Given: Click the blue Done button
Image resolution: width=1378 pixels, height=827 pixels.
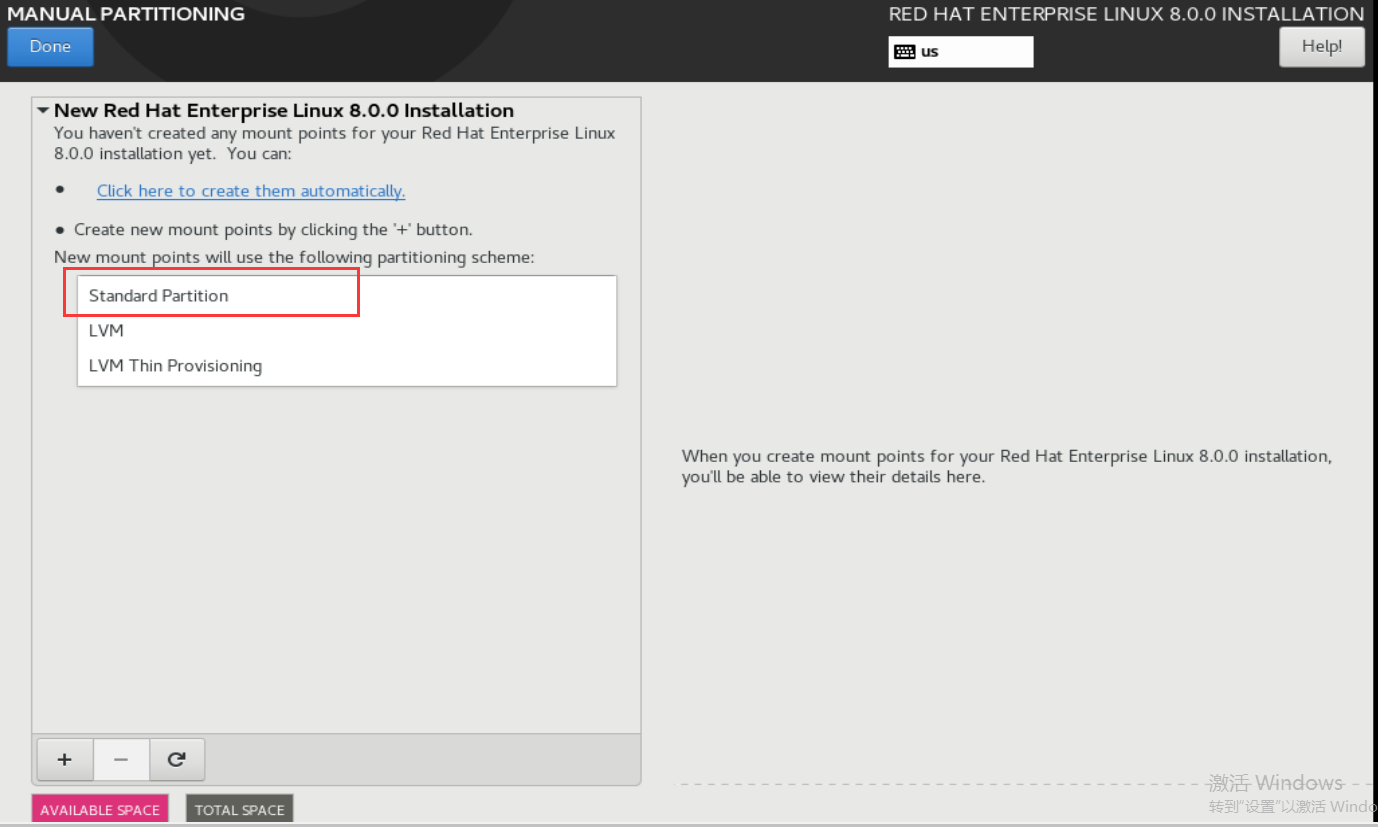Looking at the screenshot, I should 50,47.
